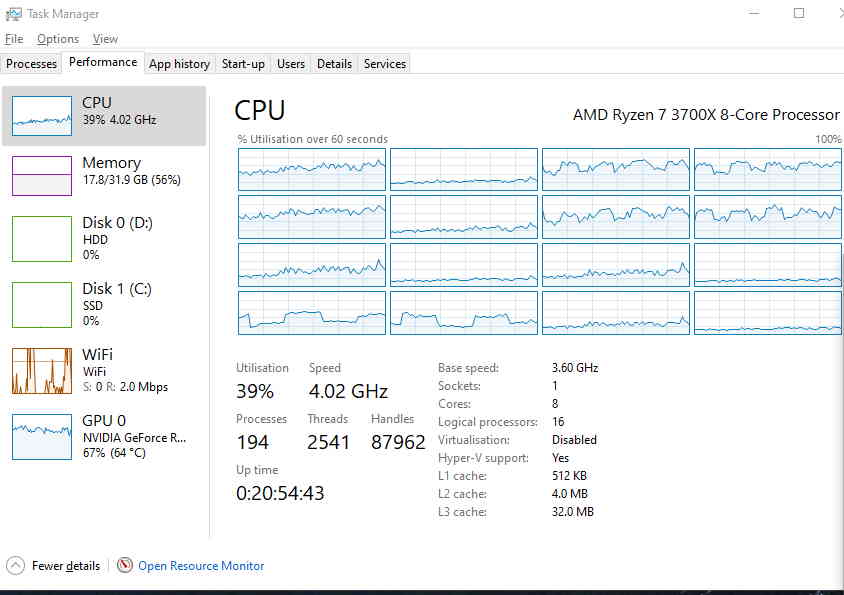Click the Task Manager title bar icon
The image size is (844, 595).
[x=13, y=14]
